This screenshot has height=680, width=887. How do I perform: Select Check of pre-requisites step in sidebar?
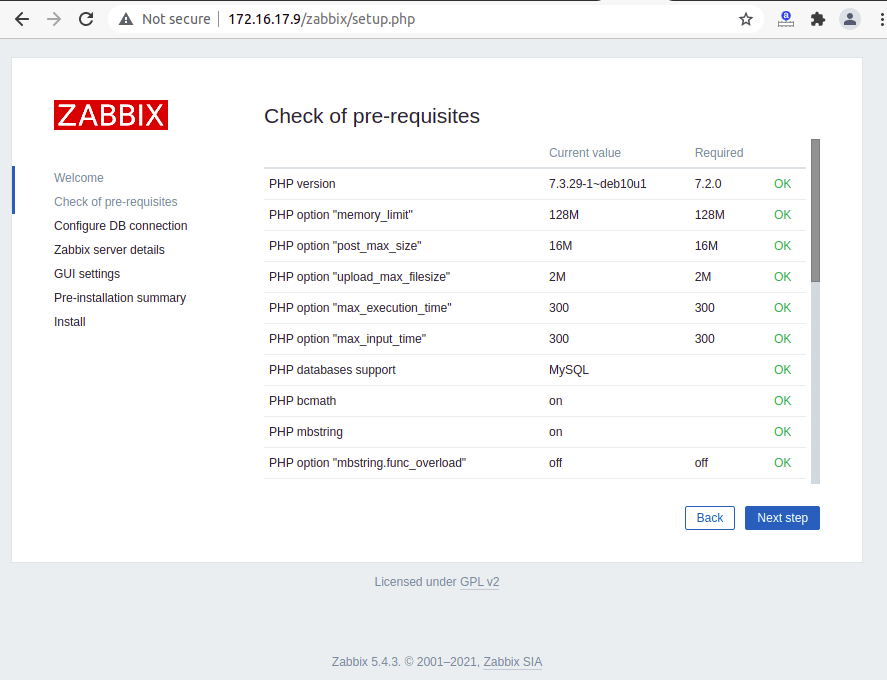[115, 202]
